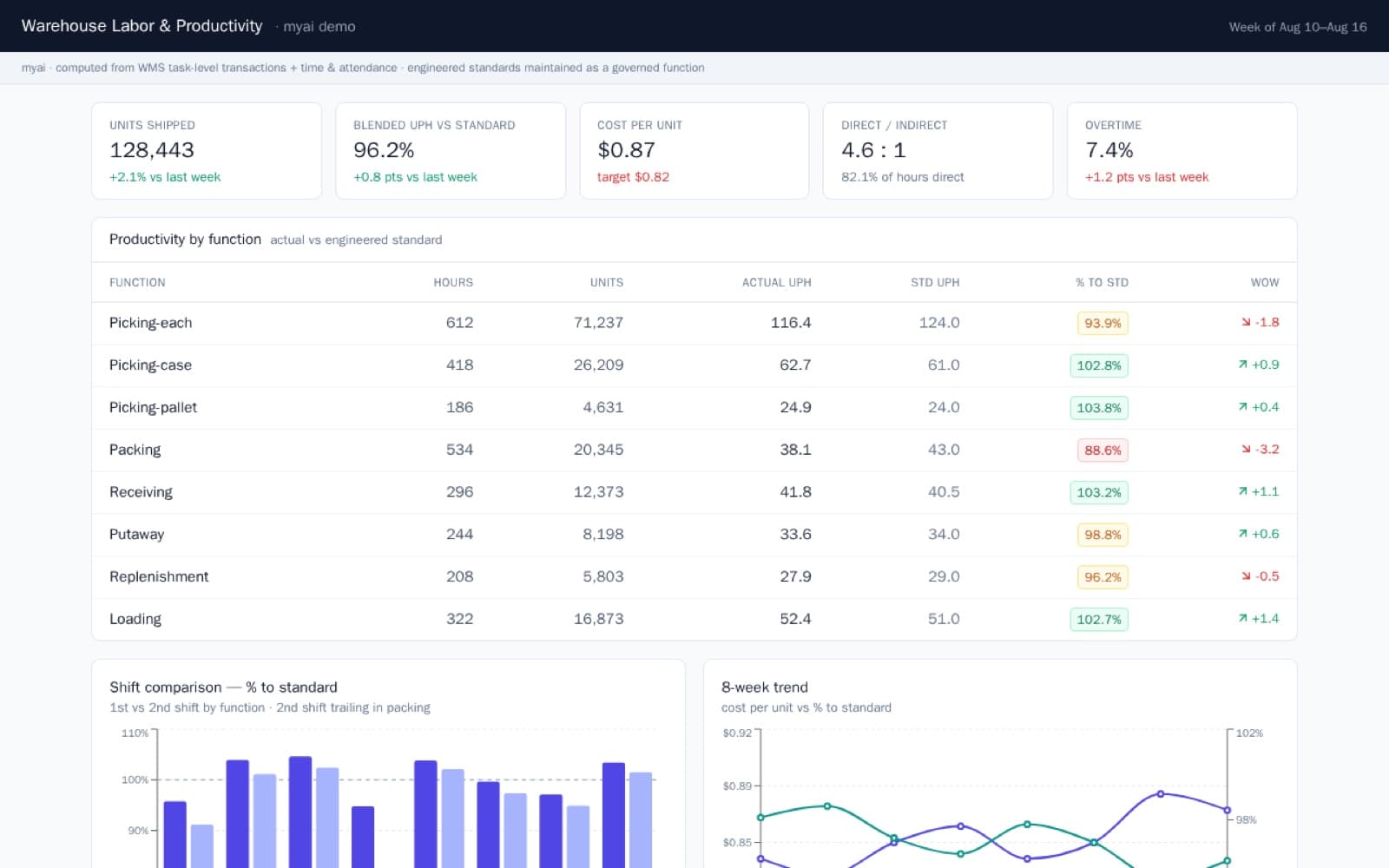The image size is (1389, 868).
Task: Select the Units Shipped card
Action: pos(207,151)
